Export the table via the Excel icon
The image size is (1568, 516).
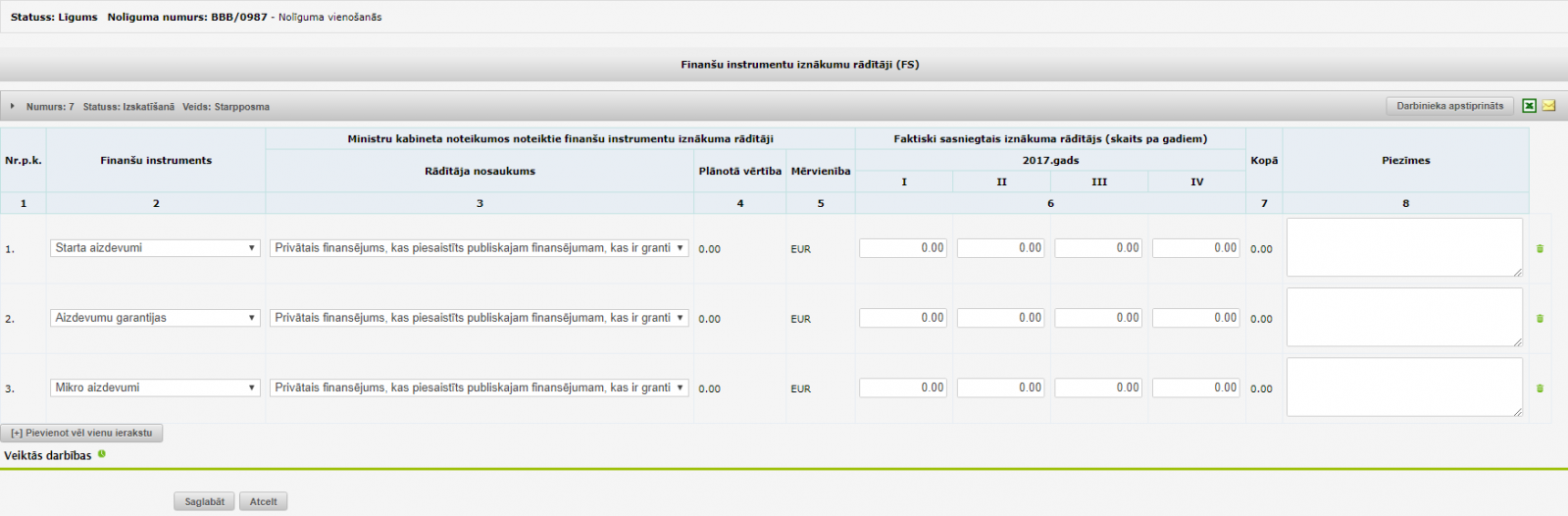[x=1529, y=106]
